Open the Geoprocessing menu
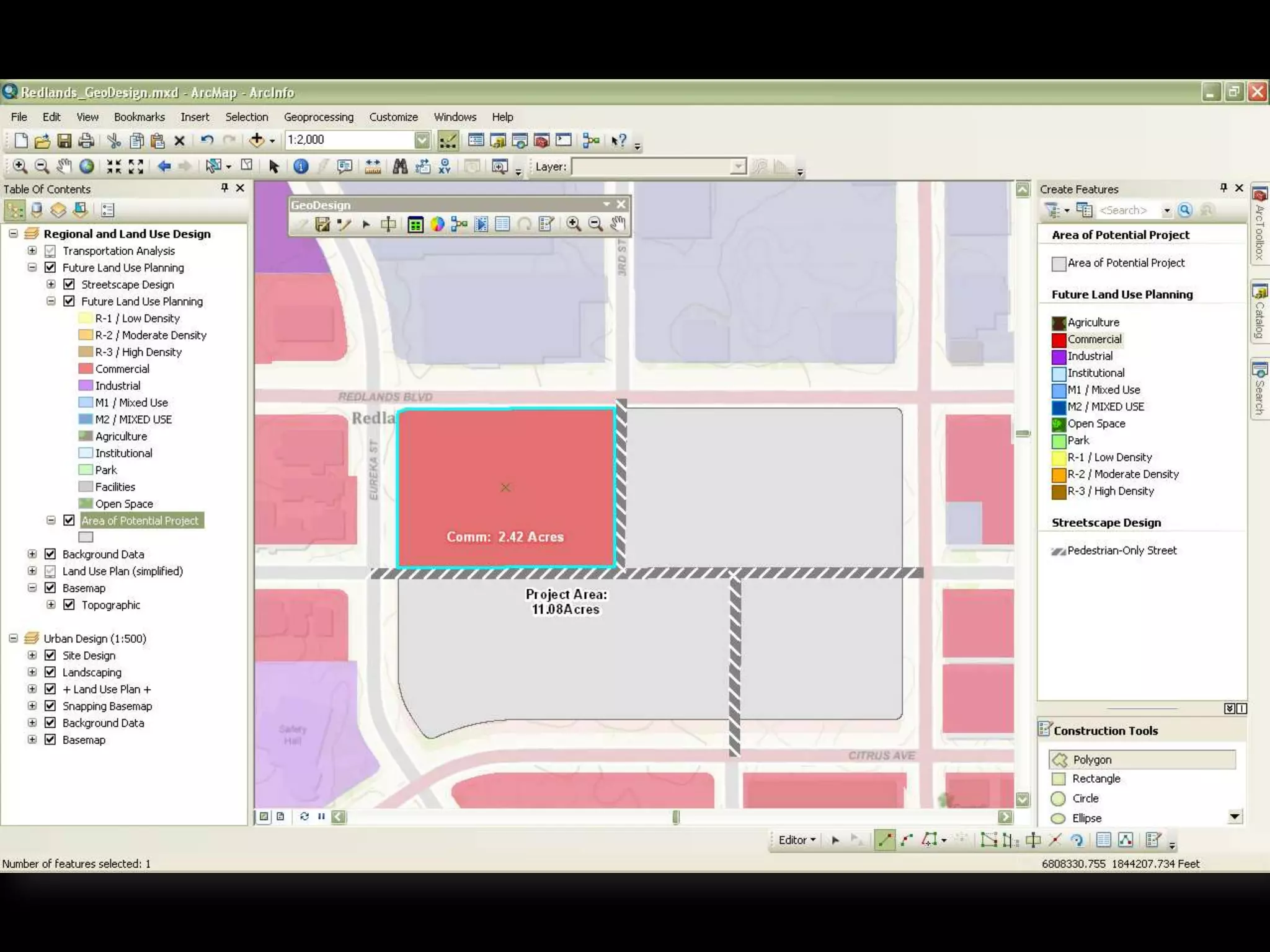The width and height of the screenshot is (1270, 952). (318, 117)
